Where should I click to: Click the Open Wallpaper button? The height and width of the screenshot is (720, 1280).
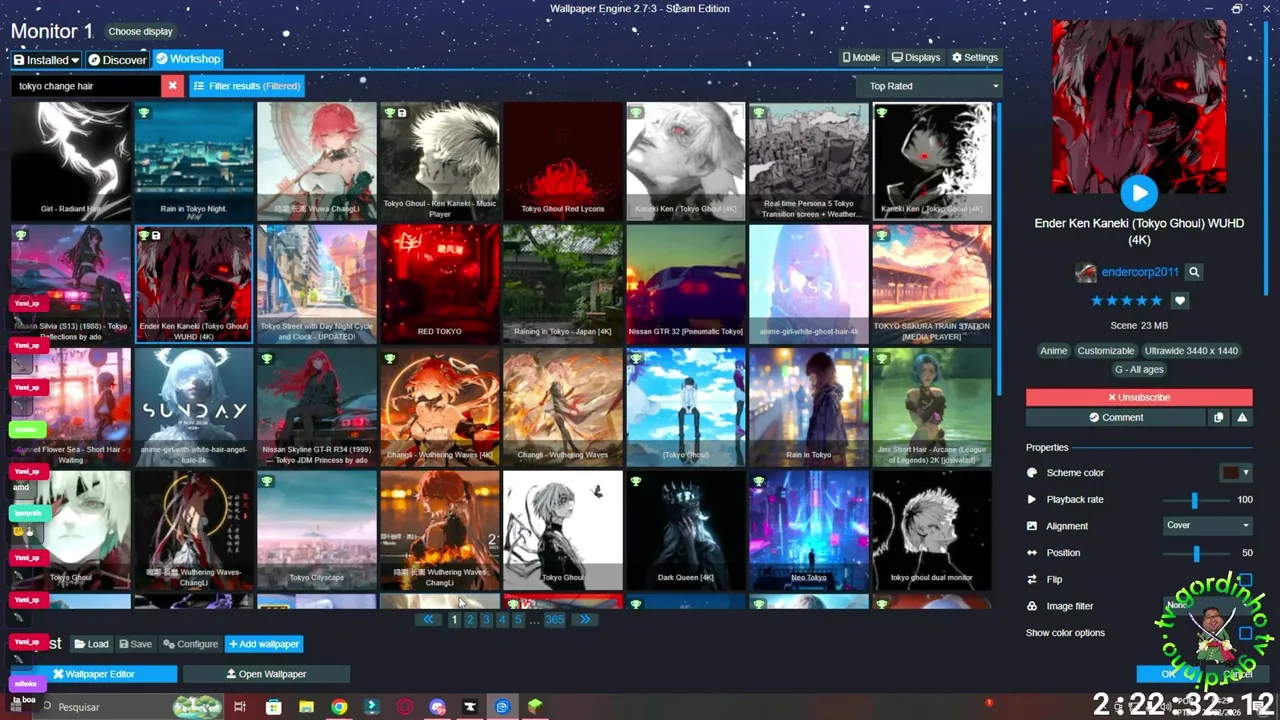click(266, 674)
